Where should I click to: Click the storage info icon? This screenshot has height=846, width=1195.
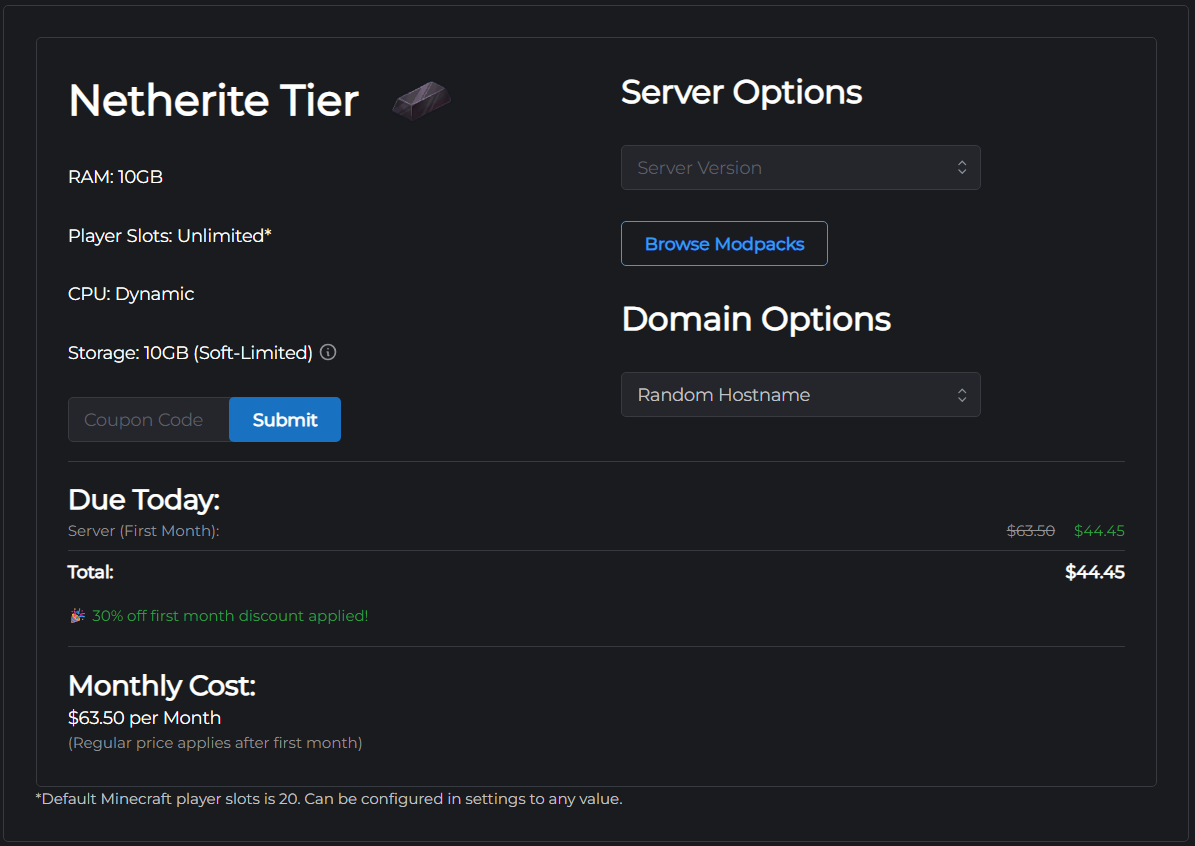pyautogui.click(x=328, y=352)
